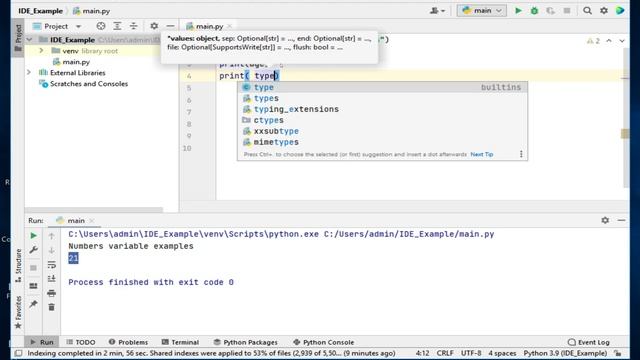The image size is (640, 360).
Task: Stop process square in Run panel
Action: click(x=33, y=268)
